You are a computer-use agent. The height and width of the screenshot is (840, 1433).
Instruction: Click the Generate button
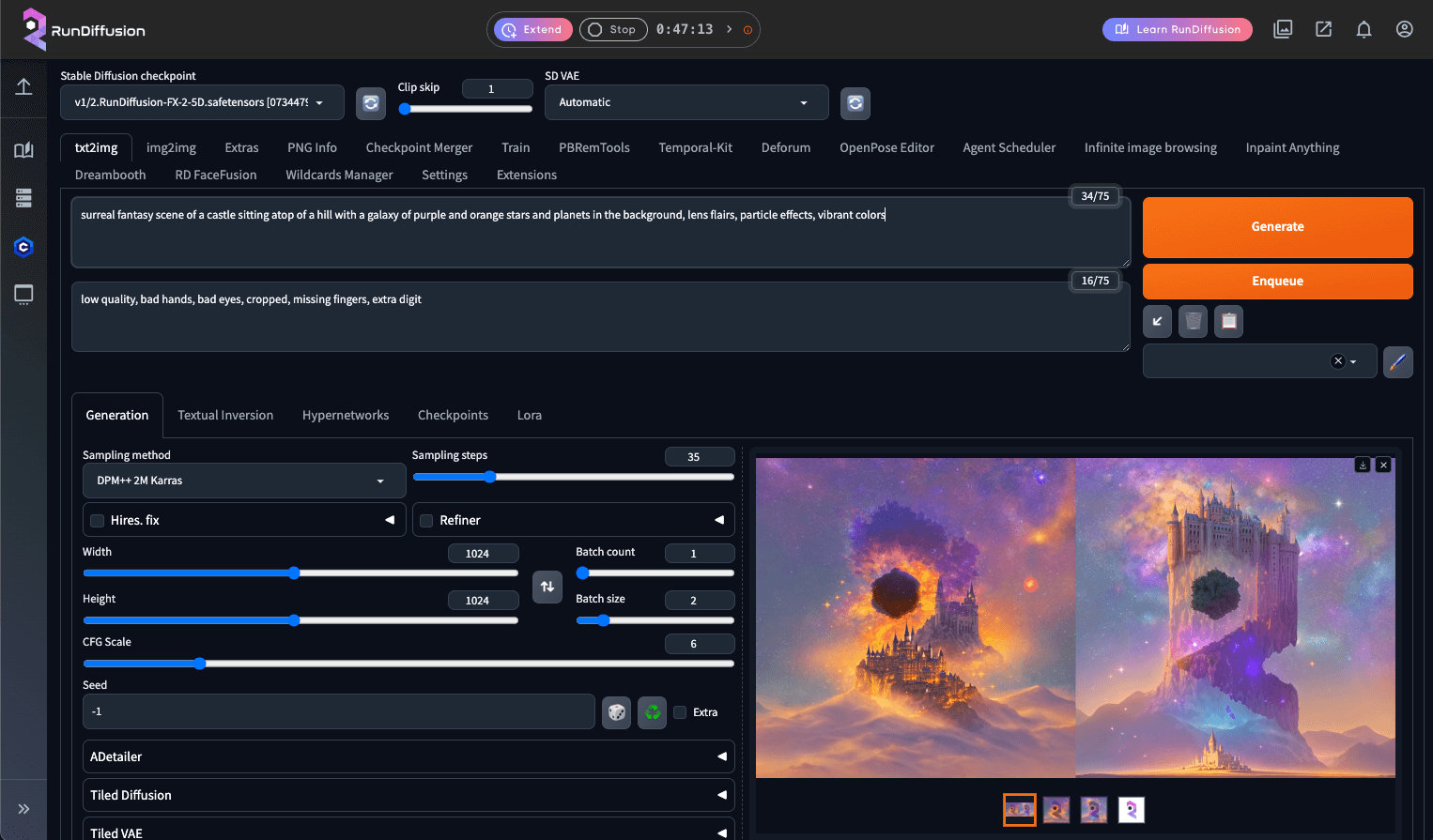coord(1277,227)
